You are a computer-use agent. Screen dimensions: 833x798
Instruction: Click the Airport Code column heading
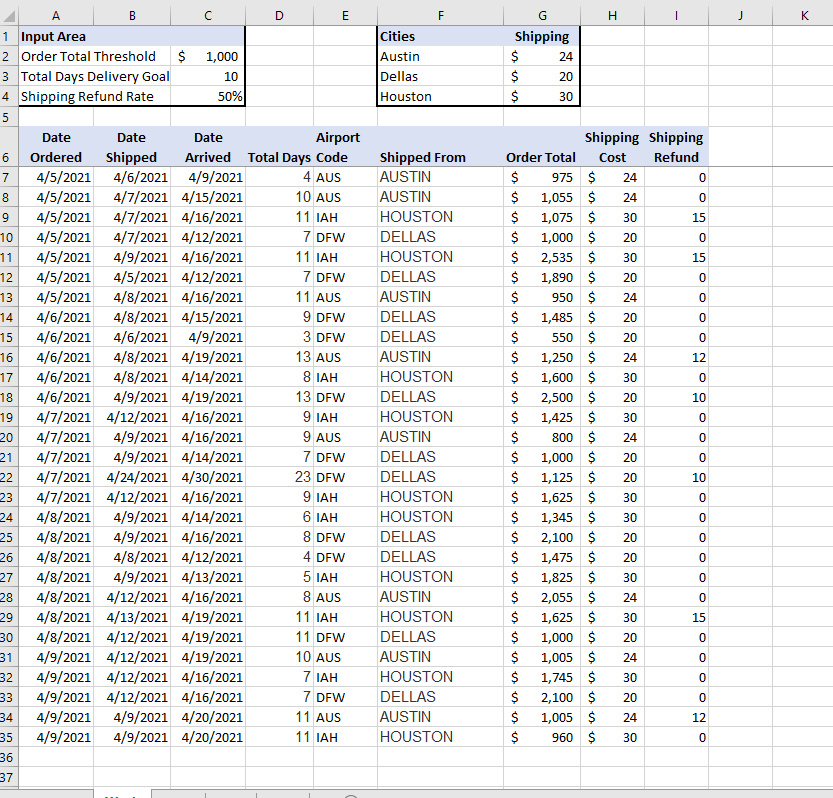pos(345,147)
